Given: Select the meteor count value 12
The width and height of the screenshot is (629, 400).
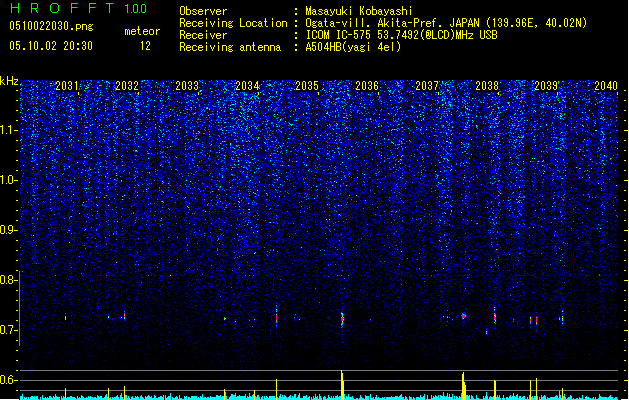Looking at the screenshot, I should (x=145, y=46).
